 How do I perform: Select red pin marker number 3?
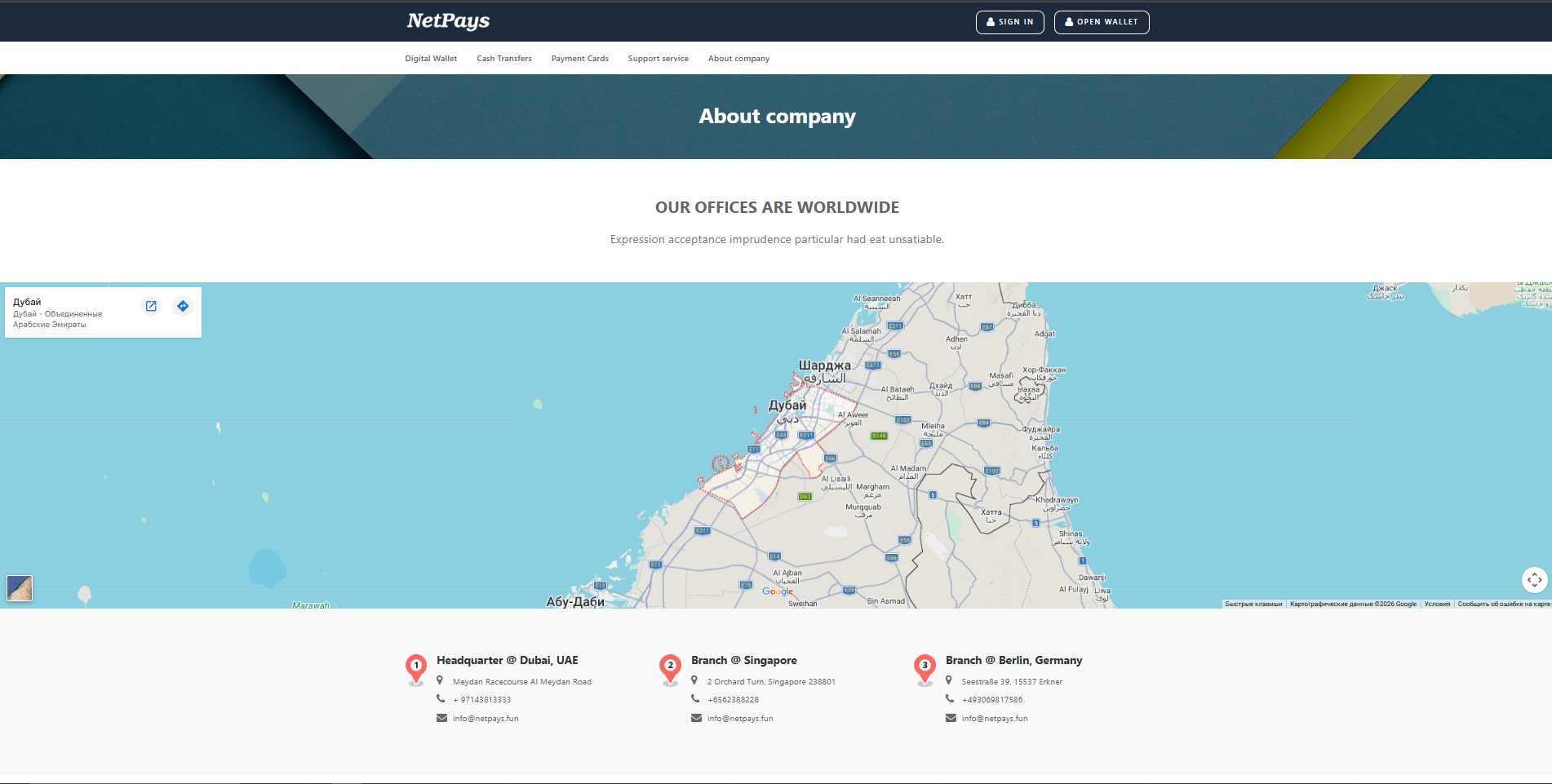click(x=925, y=669)
